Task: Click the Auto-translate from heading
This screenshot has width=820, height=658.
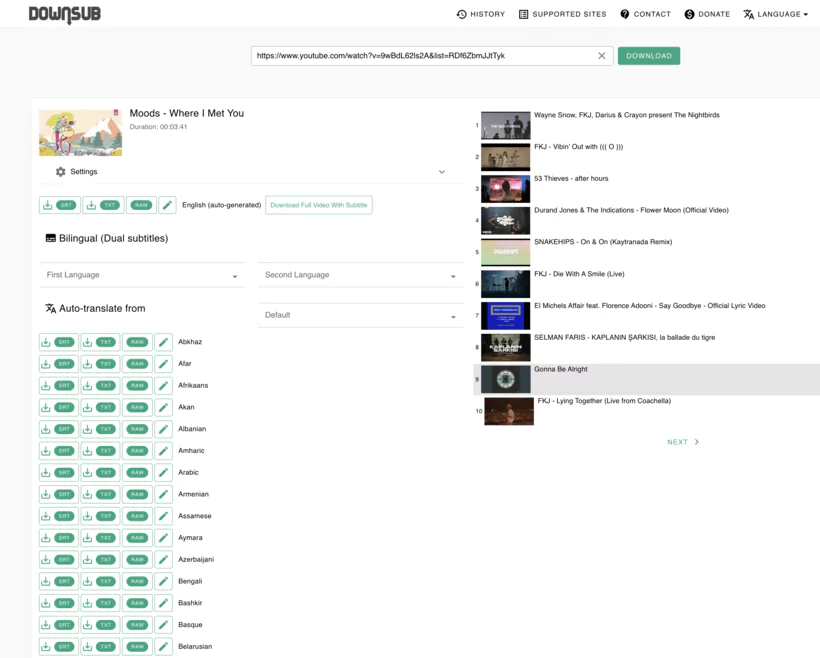Action: click(95, 309)
